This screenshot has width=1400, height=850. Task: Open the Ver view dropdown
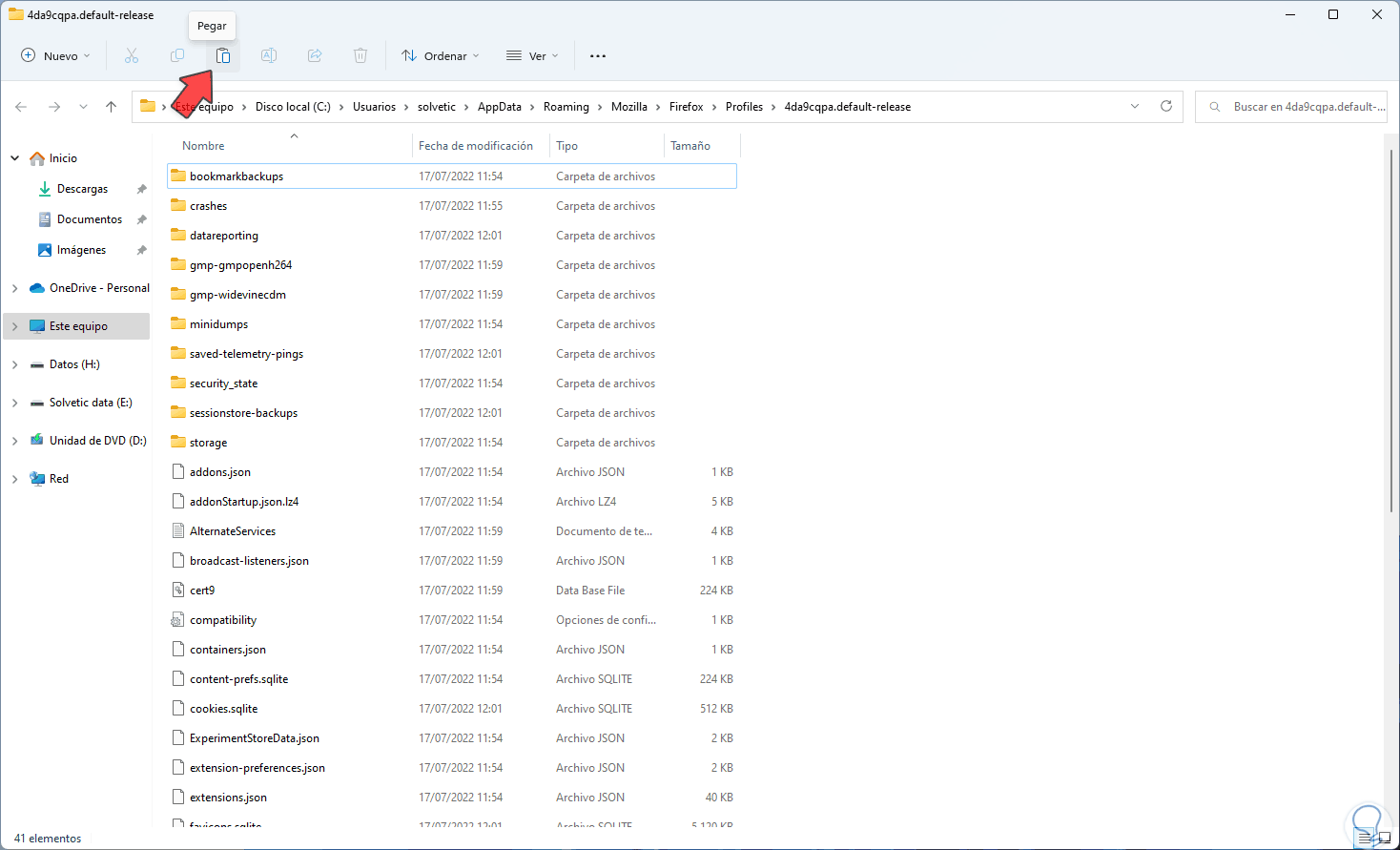point(532,56)
